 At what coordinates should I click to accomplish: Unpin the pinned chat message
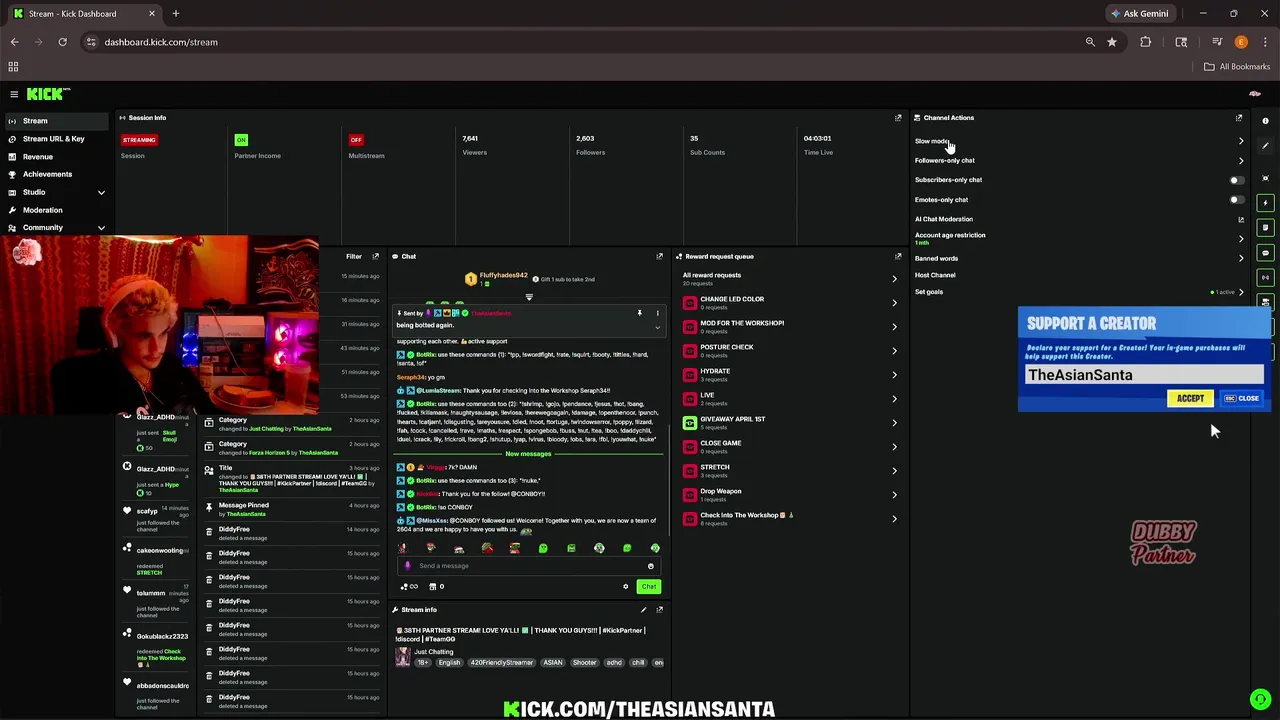pos(639,313)
